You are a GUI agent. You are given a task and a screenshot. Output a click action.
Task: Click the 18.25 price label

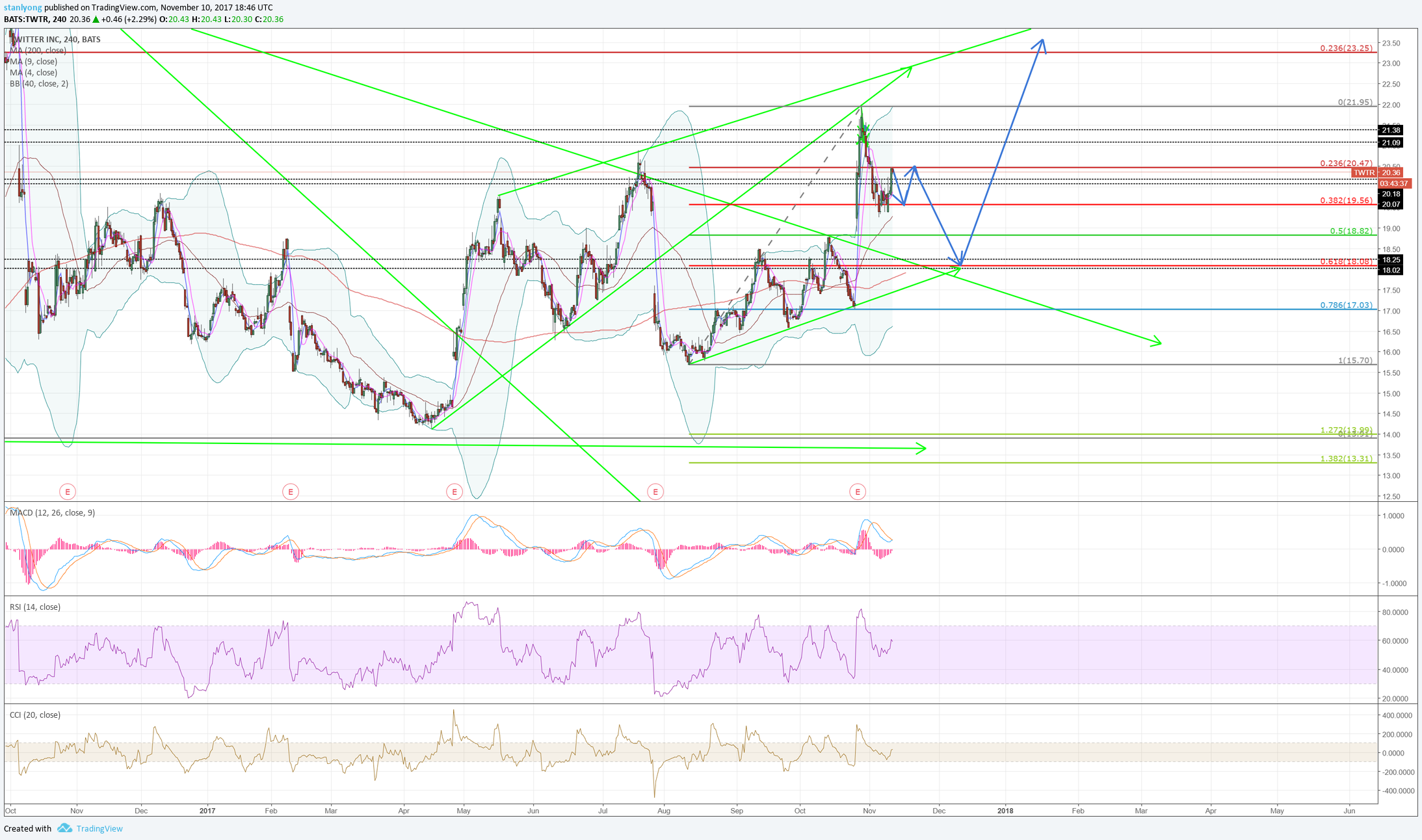tap(1391, 259)
